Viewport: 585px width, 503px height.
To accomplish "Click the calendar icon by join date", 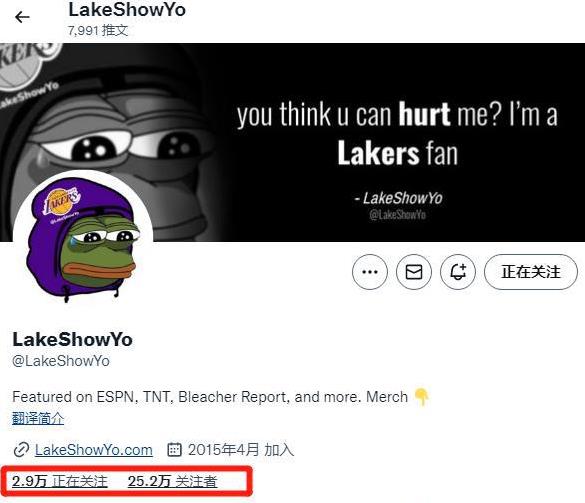I will (x=174, y=450).
